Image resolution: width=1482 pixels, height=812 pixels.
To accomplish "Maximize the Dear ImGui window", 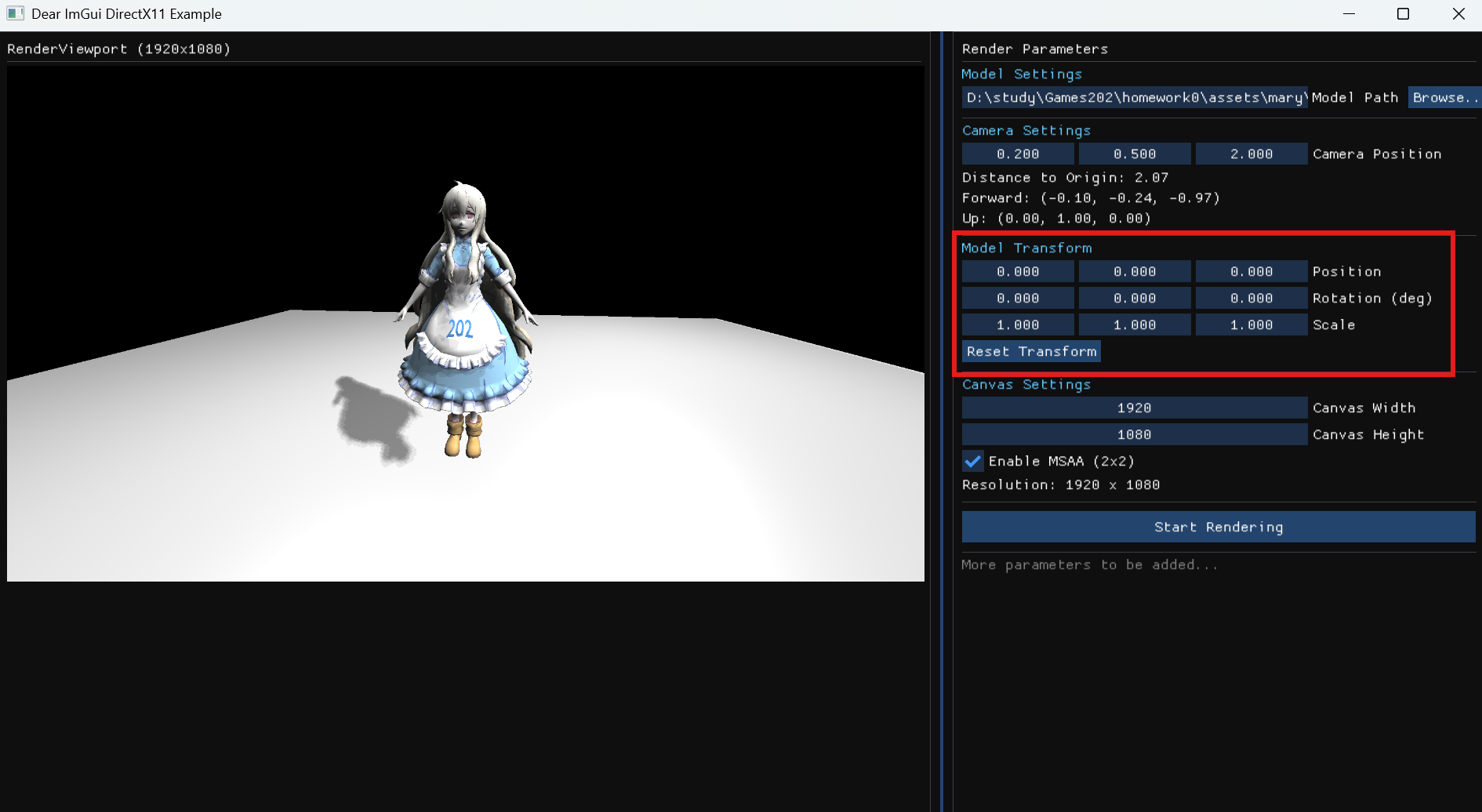I will (1404, 14).
